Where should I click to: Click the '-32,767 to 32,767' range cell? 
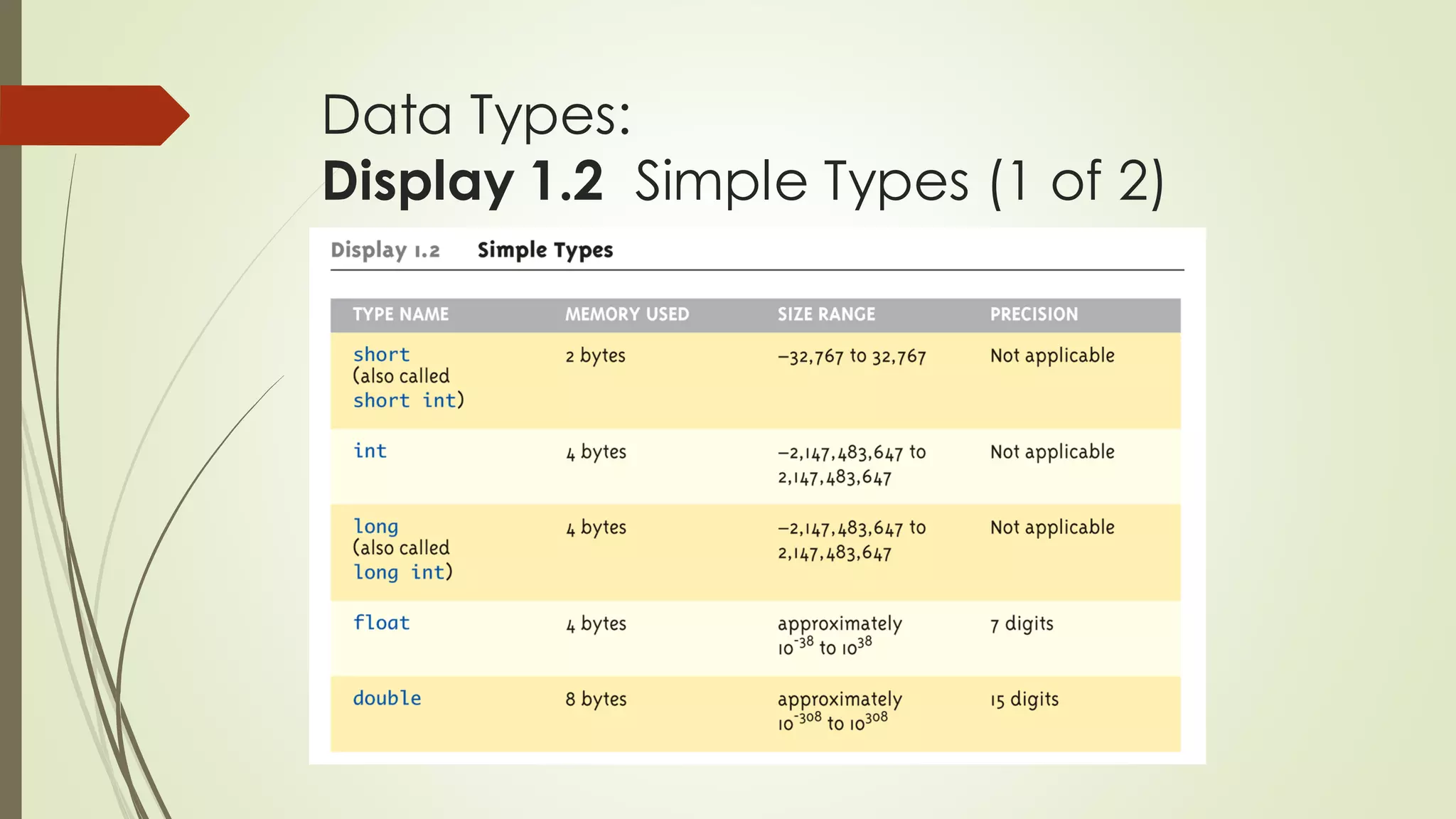tap(852, 356)
